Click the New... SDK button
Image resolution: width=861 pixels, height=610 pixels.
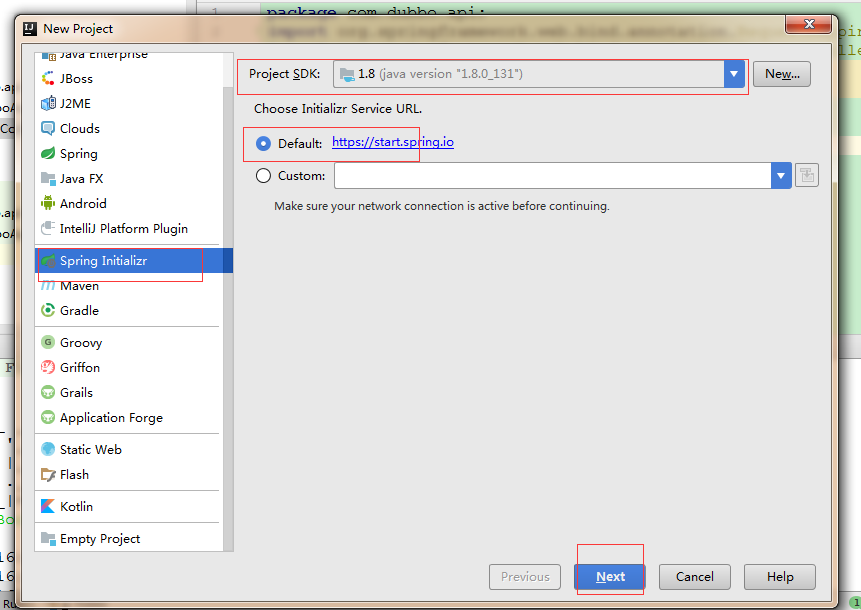(x=782, y=74)
